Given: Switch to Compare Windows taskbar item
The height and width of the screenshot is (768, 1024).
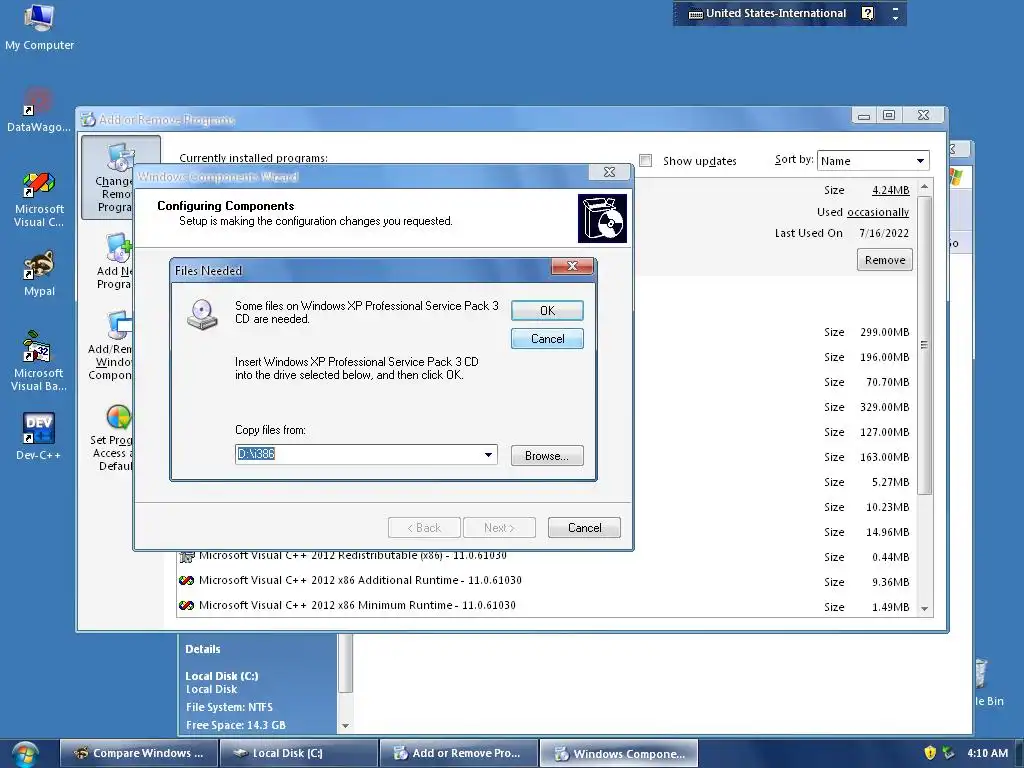Looking at the screenshot, I should [139, 753].
